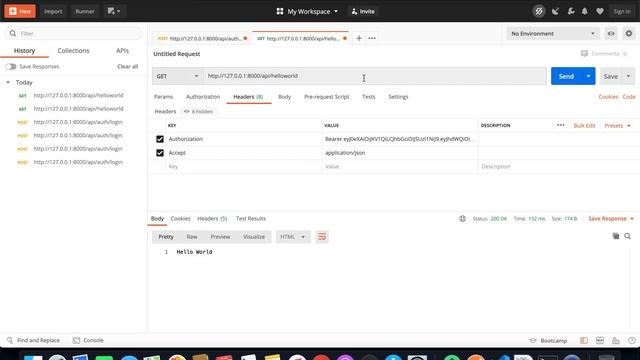Click the network globe icon in response
640x360 pixels.
click(462, 219)
